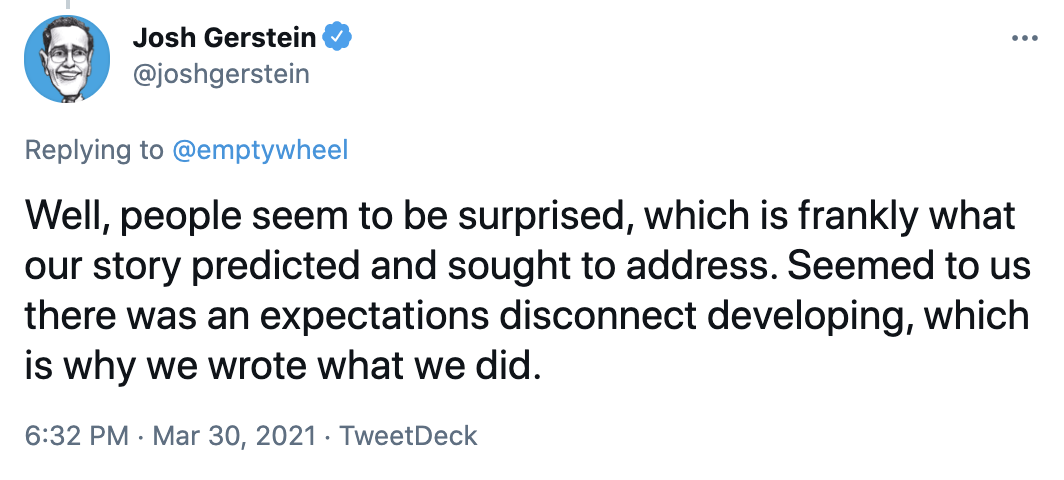The image size is (1064, 480).
Task: Click the thread connector line above avatar
Action: point(67,5)
